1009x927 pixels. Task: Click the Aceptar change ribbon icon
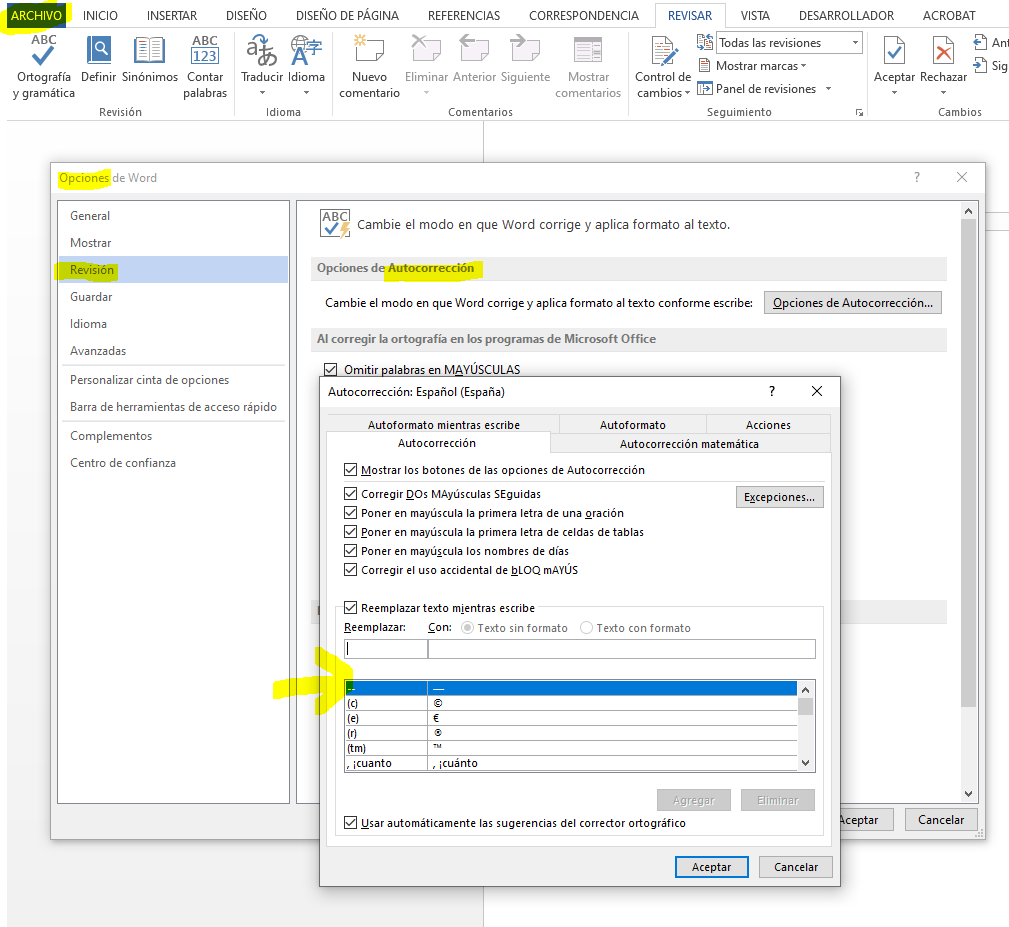tap(894, 52)
